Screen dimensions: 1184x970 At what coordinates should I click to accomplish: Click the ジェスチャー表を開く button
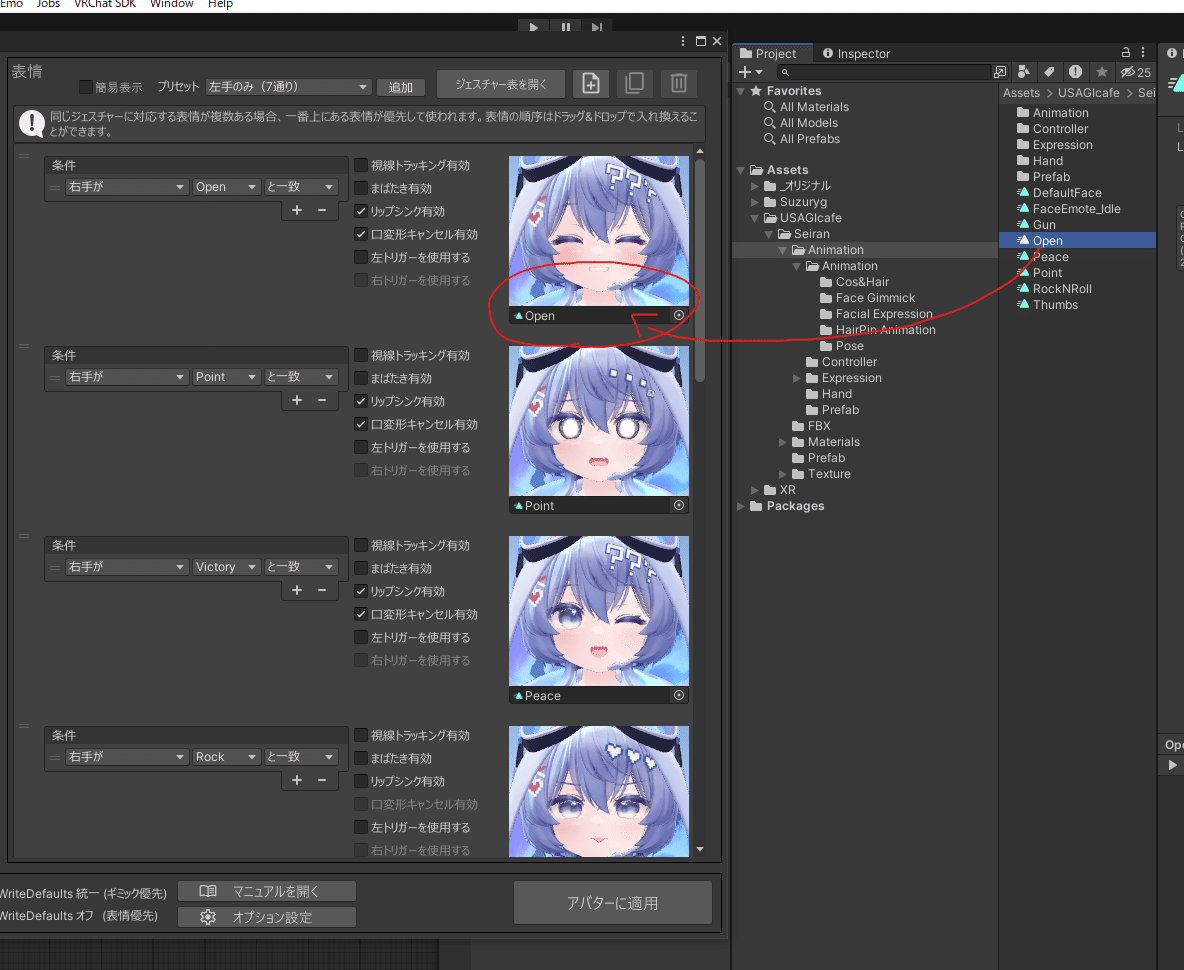click(501, 84)
